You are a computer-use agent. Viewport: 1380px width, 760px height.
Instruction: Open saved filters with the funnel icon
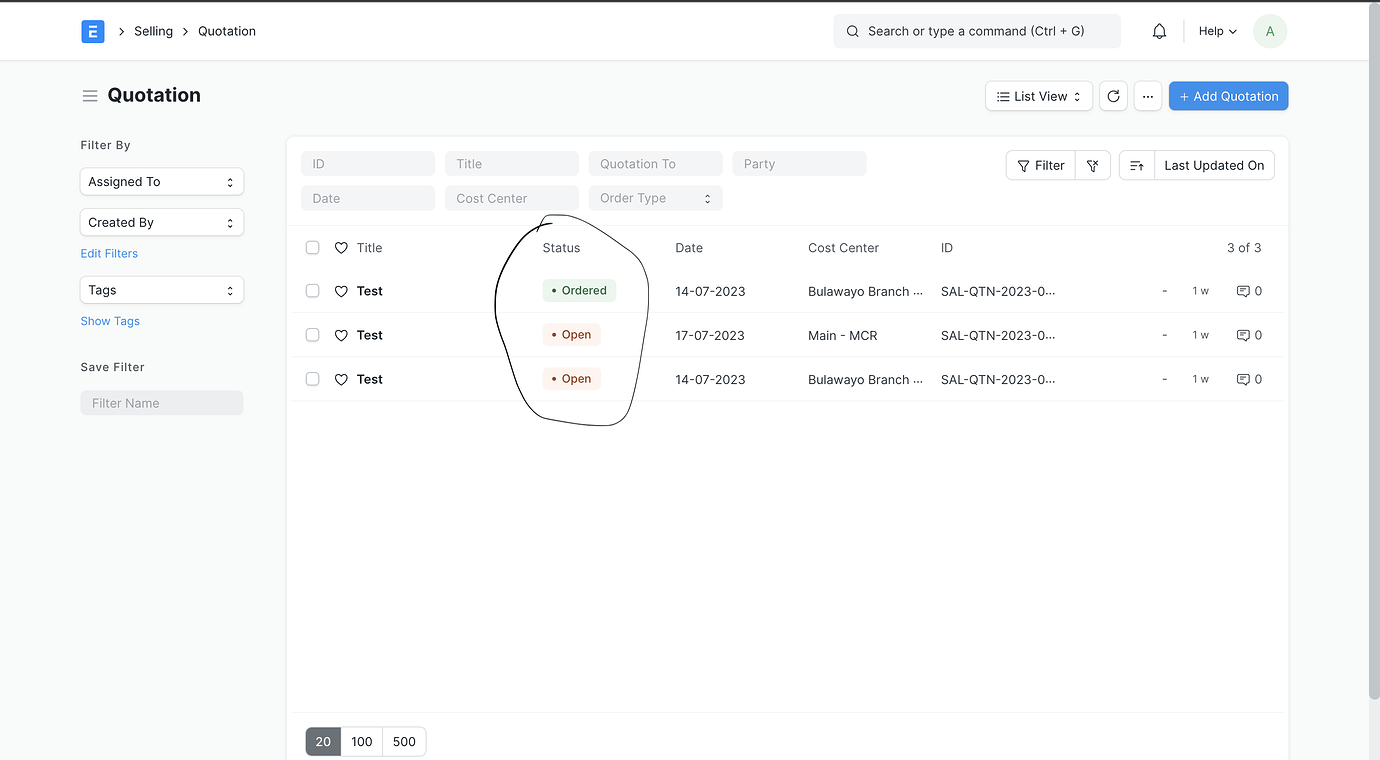[1092, 164]
